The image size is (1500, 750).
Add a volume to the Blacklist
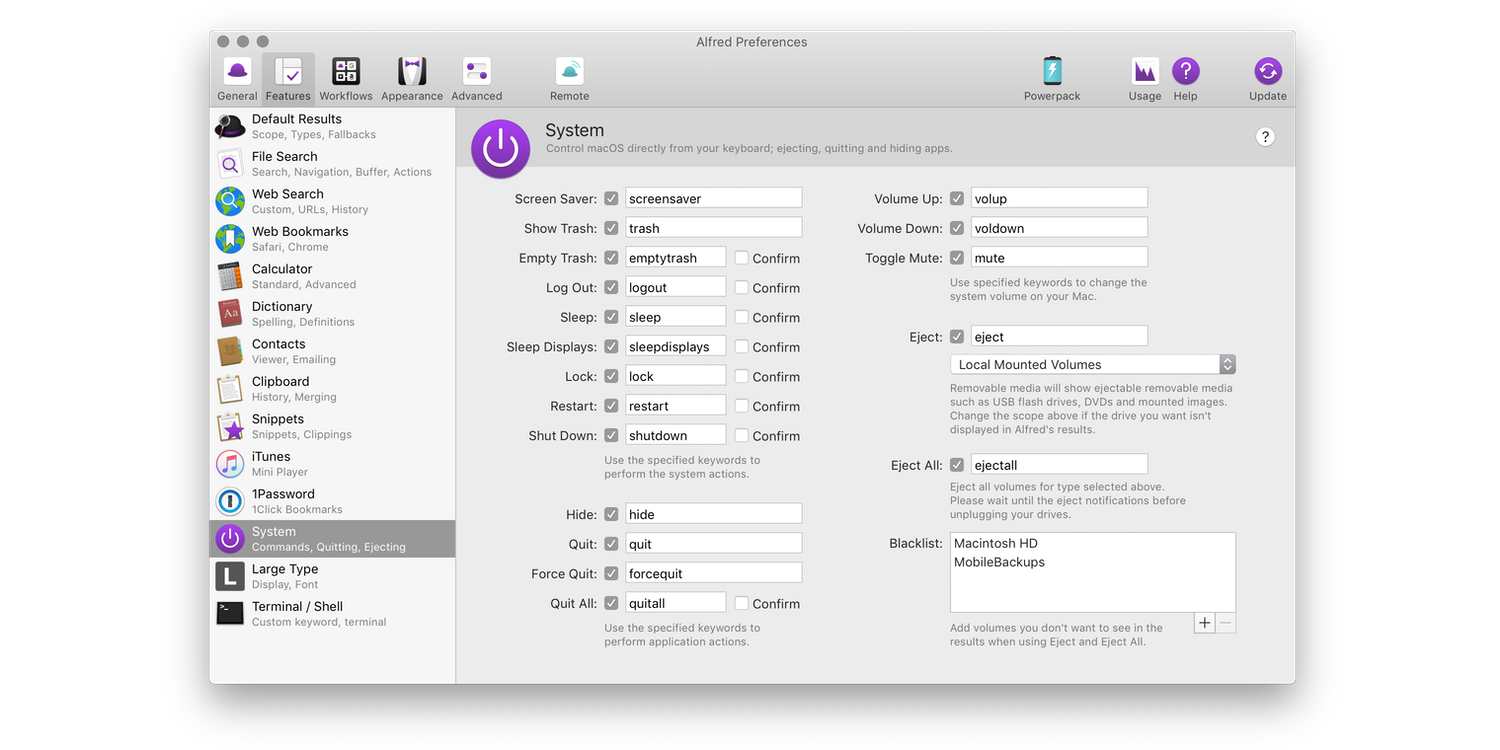pyautogui.click(x=1204, y=622)
